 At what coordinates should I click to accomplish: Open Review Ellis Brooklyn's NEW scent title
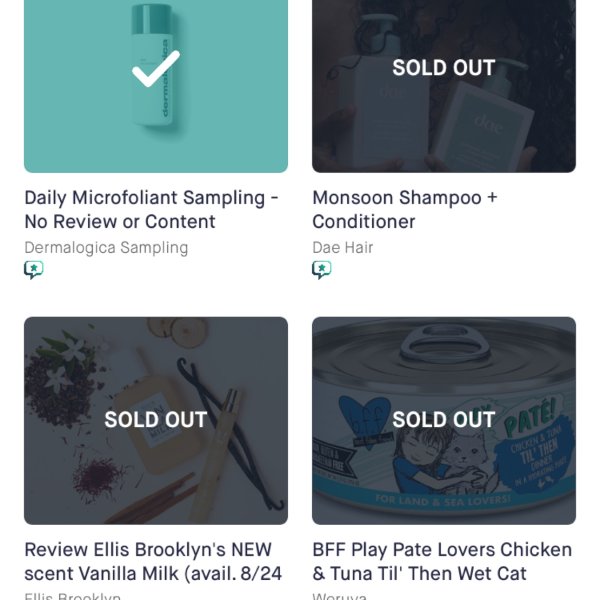(x=153, y=561)
